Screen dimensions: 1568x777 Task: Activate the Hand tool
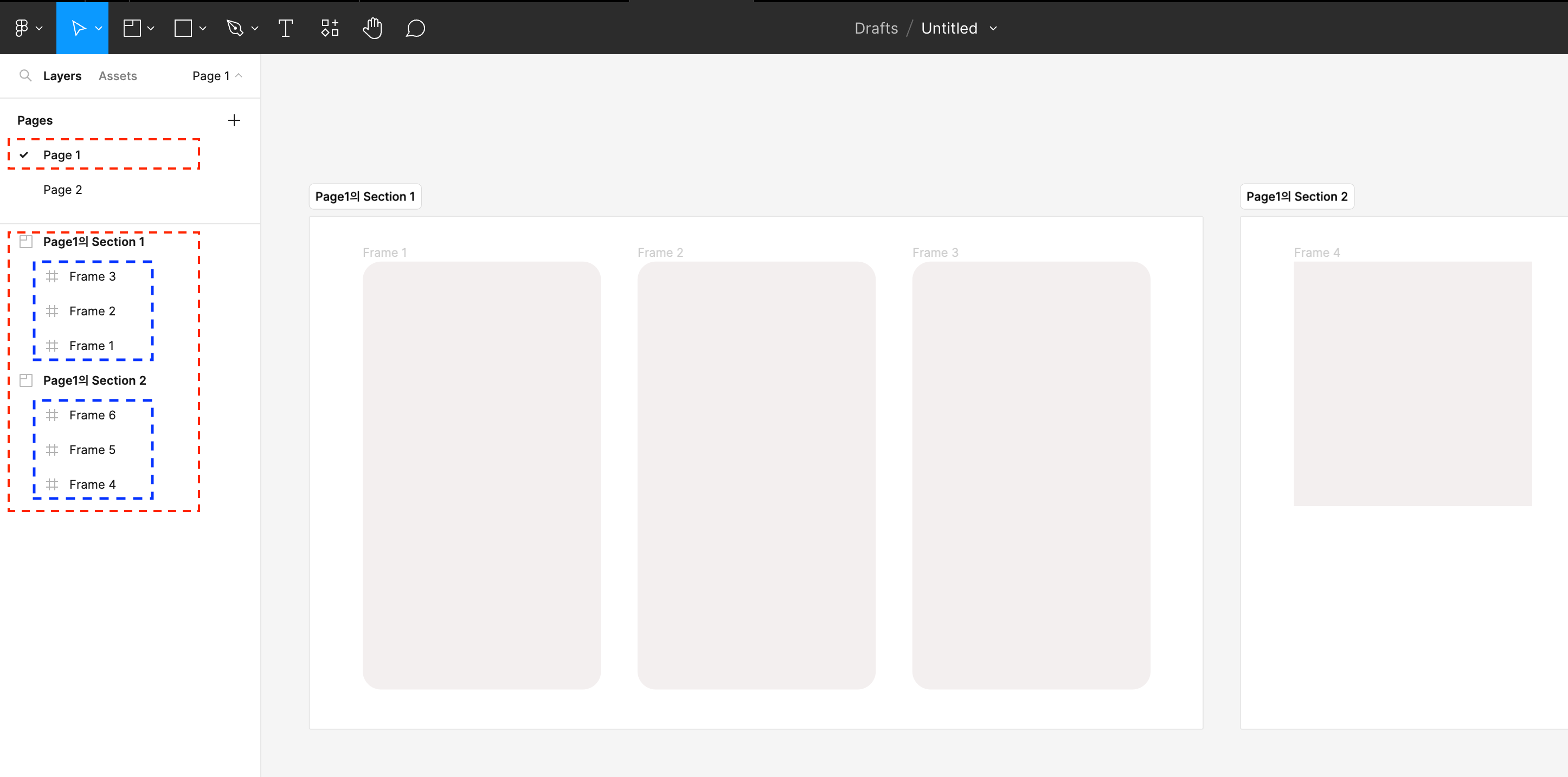(372, 28)
